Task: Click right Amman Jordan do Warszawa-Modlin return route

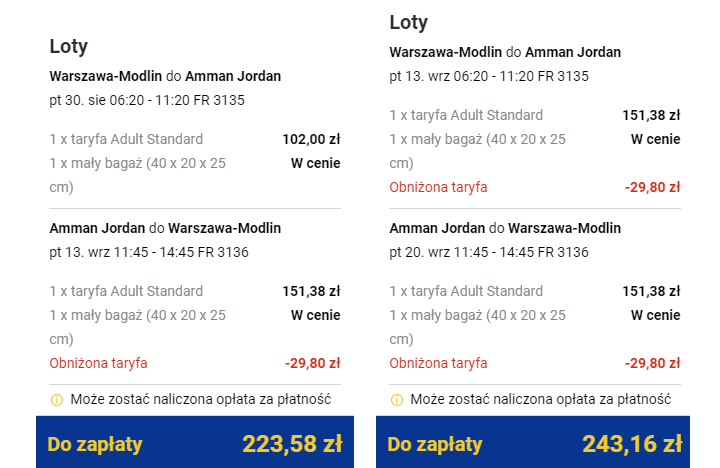Action: point(505,228)
